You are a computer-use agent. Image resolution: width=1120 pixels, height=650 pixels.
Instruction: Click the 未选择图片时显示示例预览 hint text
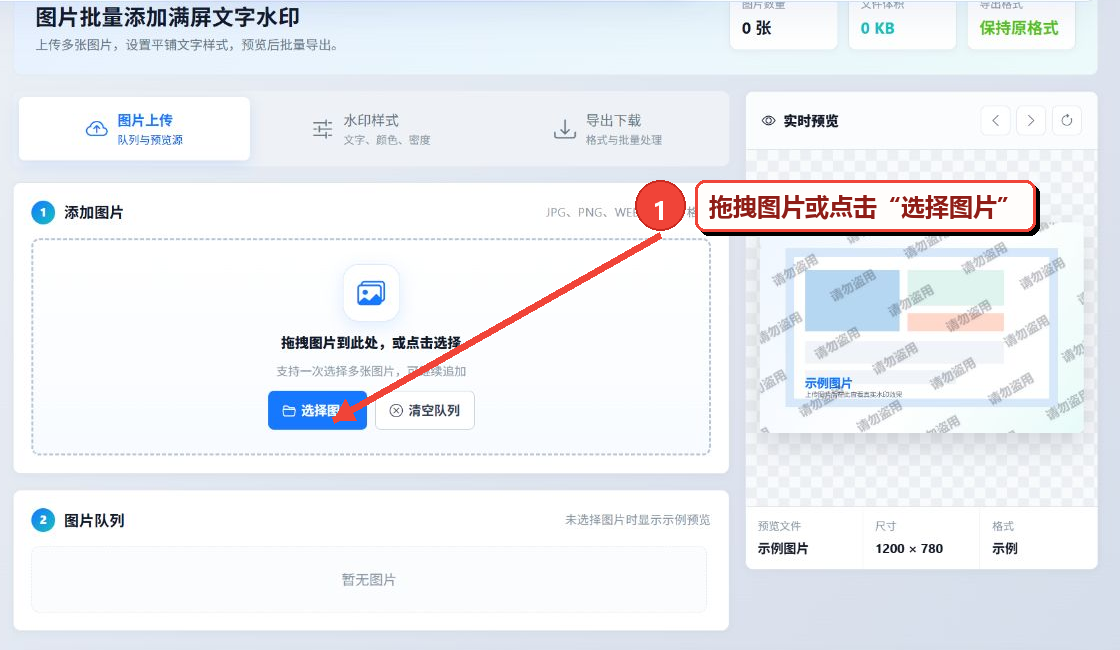click(637, 520)
